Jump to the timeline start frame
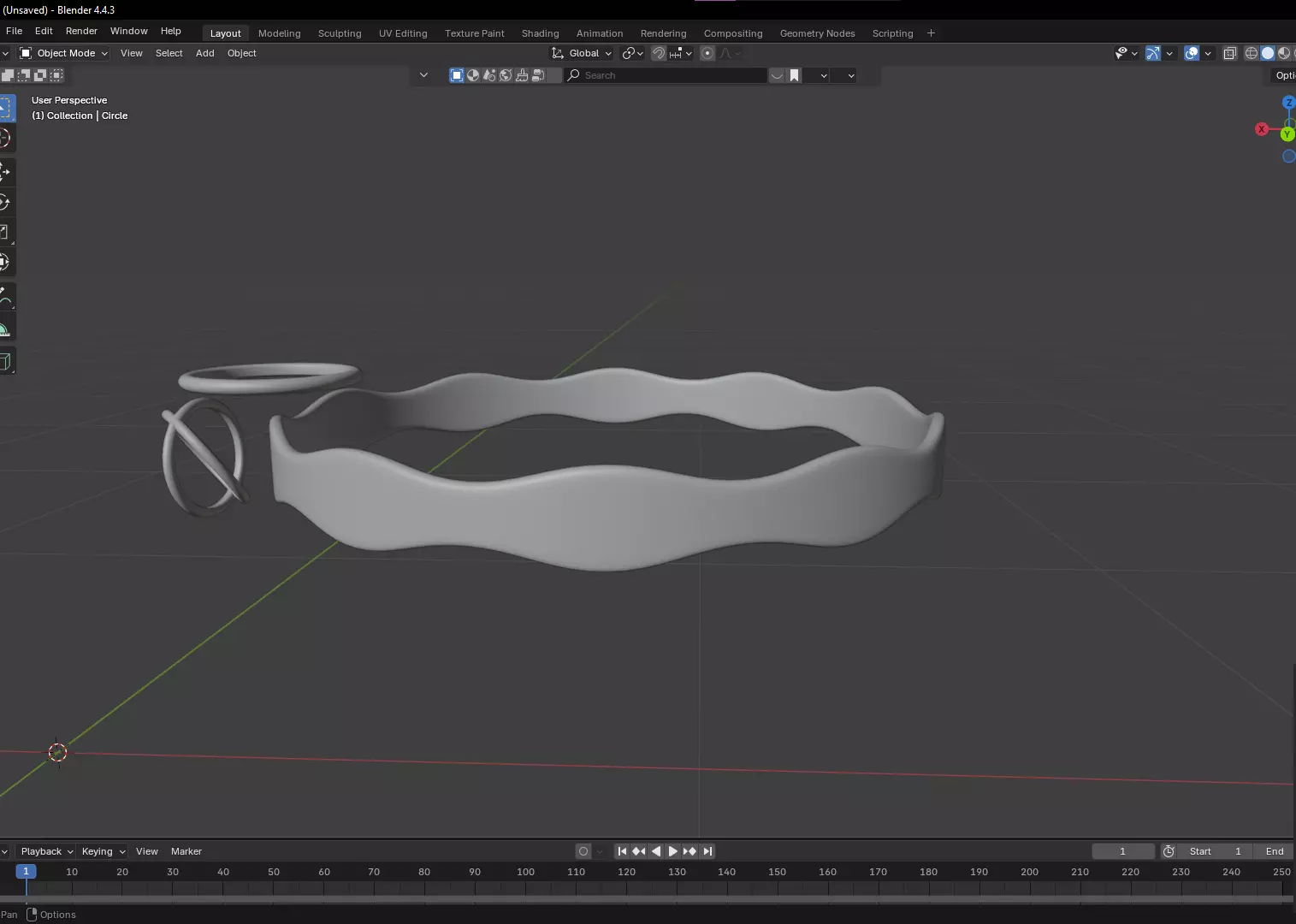 tap(622, 851)
